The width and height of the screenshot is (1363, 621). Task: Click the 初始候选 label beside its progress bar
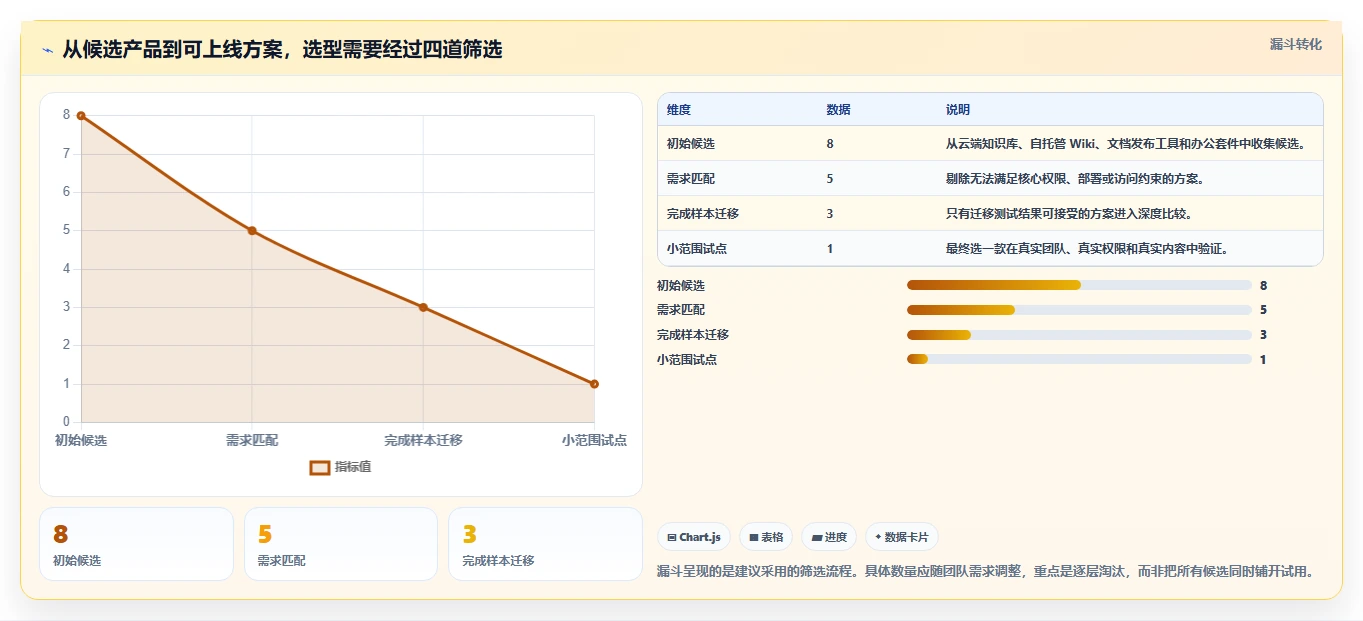(681, 286)
